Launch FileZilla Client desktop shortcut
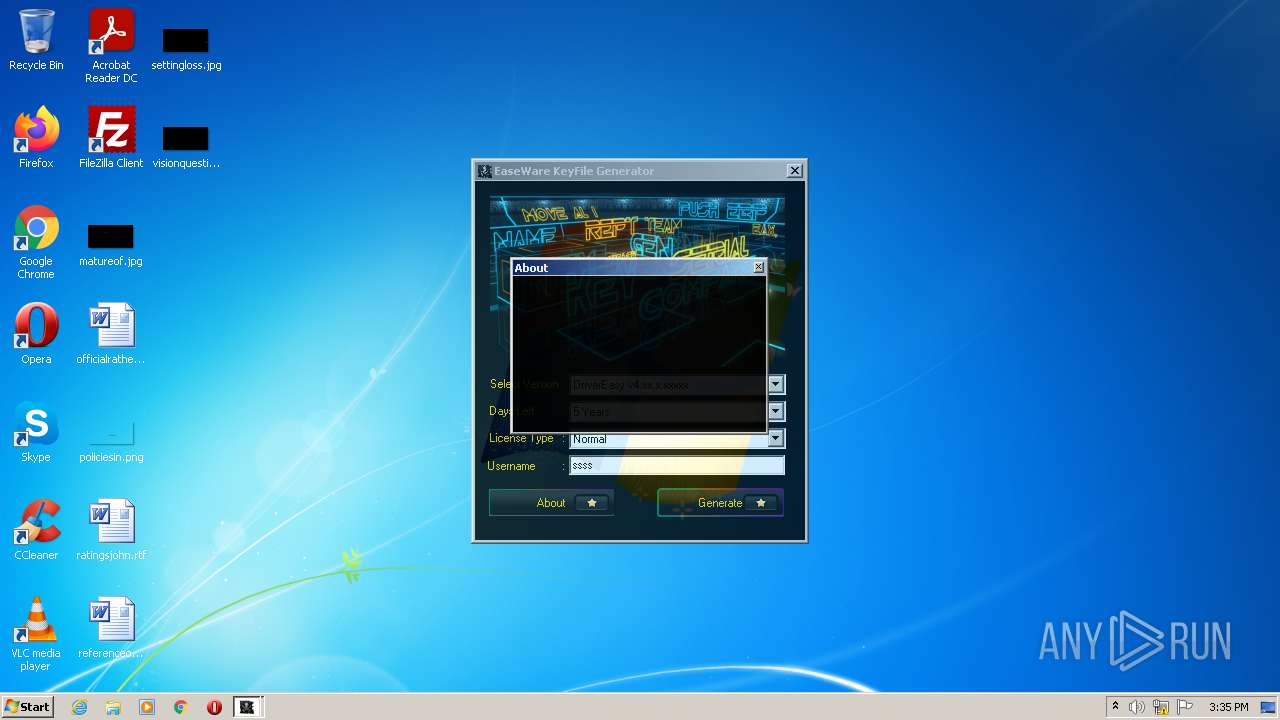 (111, 138)
